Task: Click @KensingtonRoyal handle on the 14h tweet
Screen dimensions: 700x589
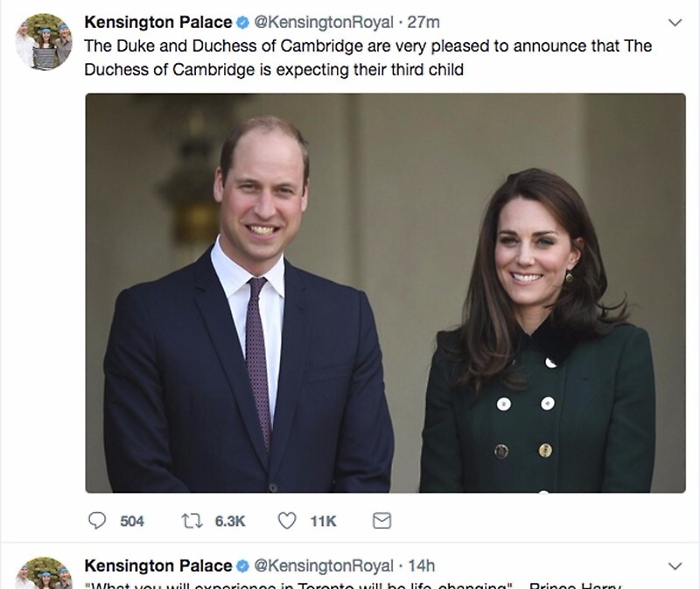Action: point(324,566)
